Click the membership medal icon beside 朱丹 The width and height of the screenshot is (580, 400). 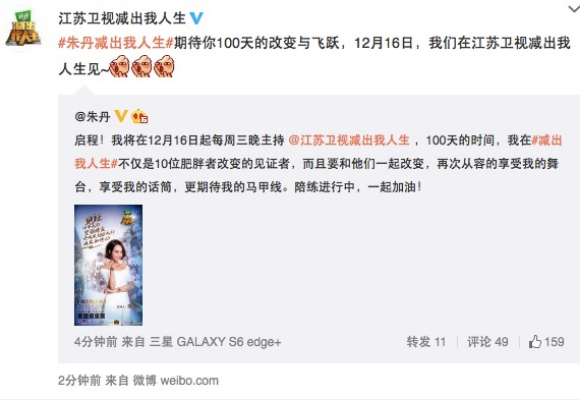coord(140,117)
